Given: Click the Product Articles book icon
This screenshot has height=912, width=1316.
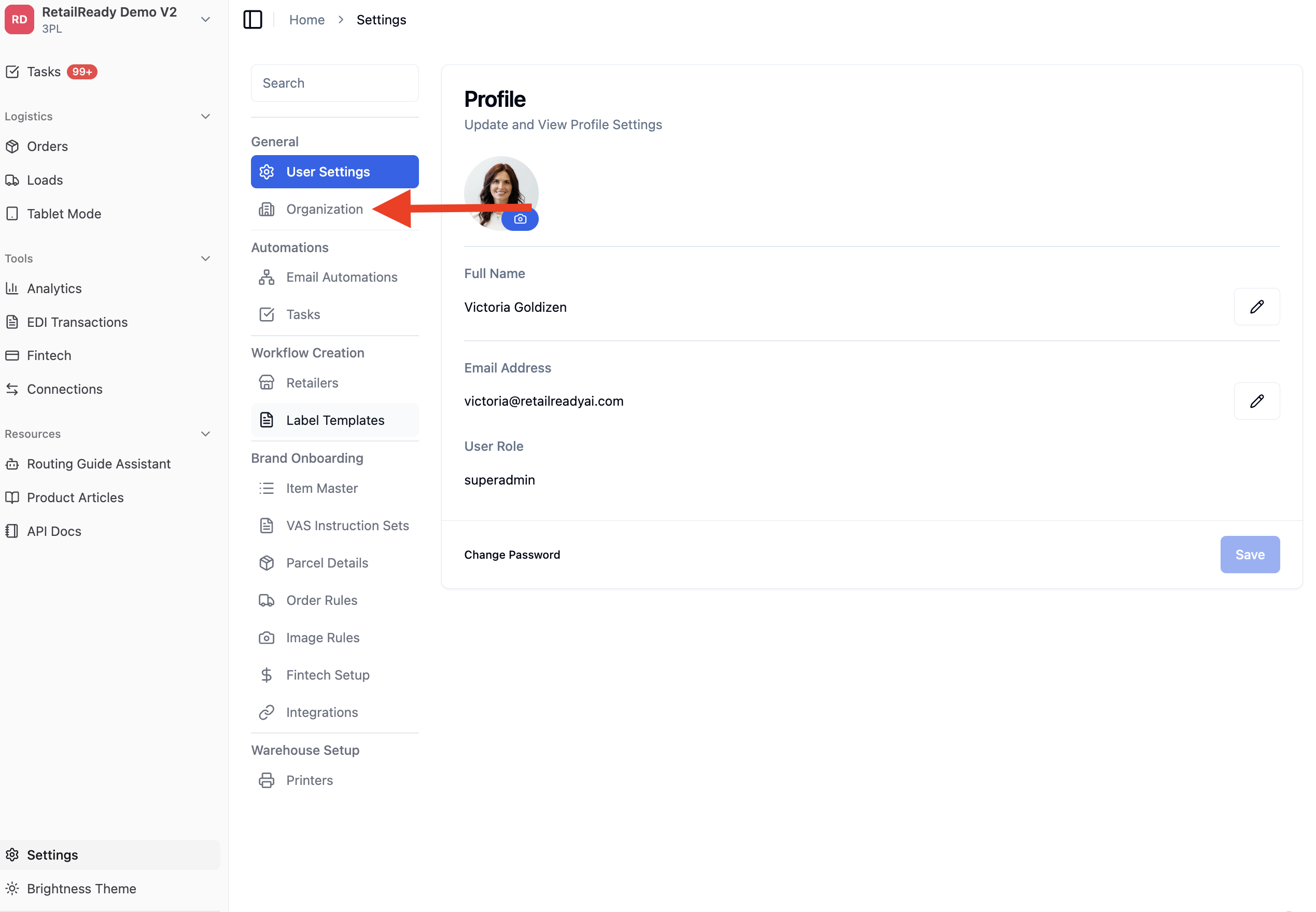Looking at the screenshot, I should tap(12, 498).
